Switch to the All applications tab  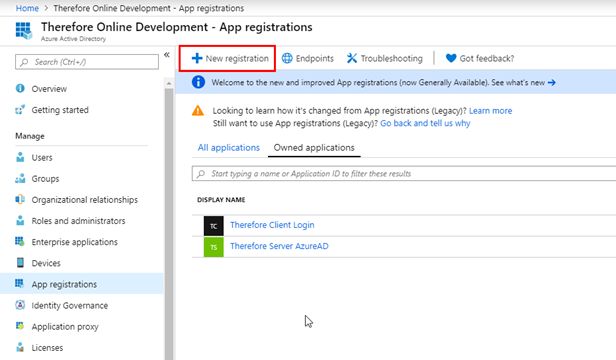click(x=229, y=148)
